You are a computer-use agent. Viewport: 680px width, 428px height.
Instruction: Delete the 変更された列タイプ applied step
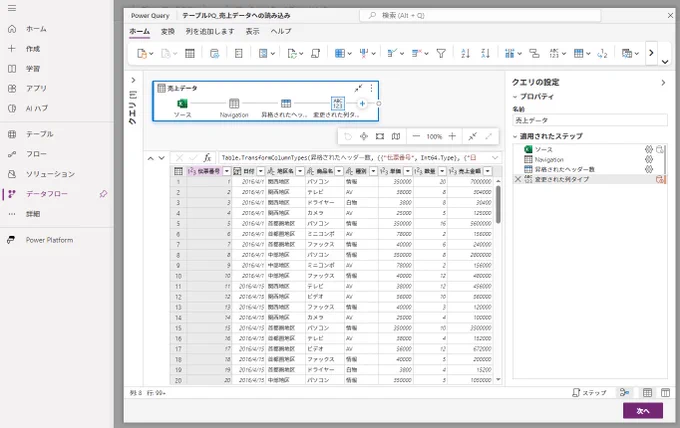[x=517, y=179]
